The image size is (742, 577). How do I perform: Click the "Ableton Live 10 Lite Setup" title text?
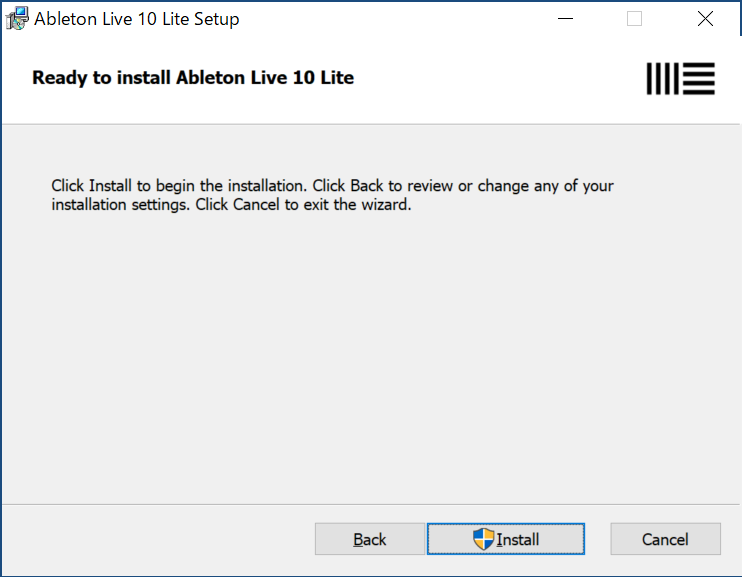click(x=137, y=19)
